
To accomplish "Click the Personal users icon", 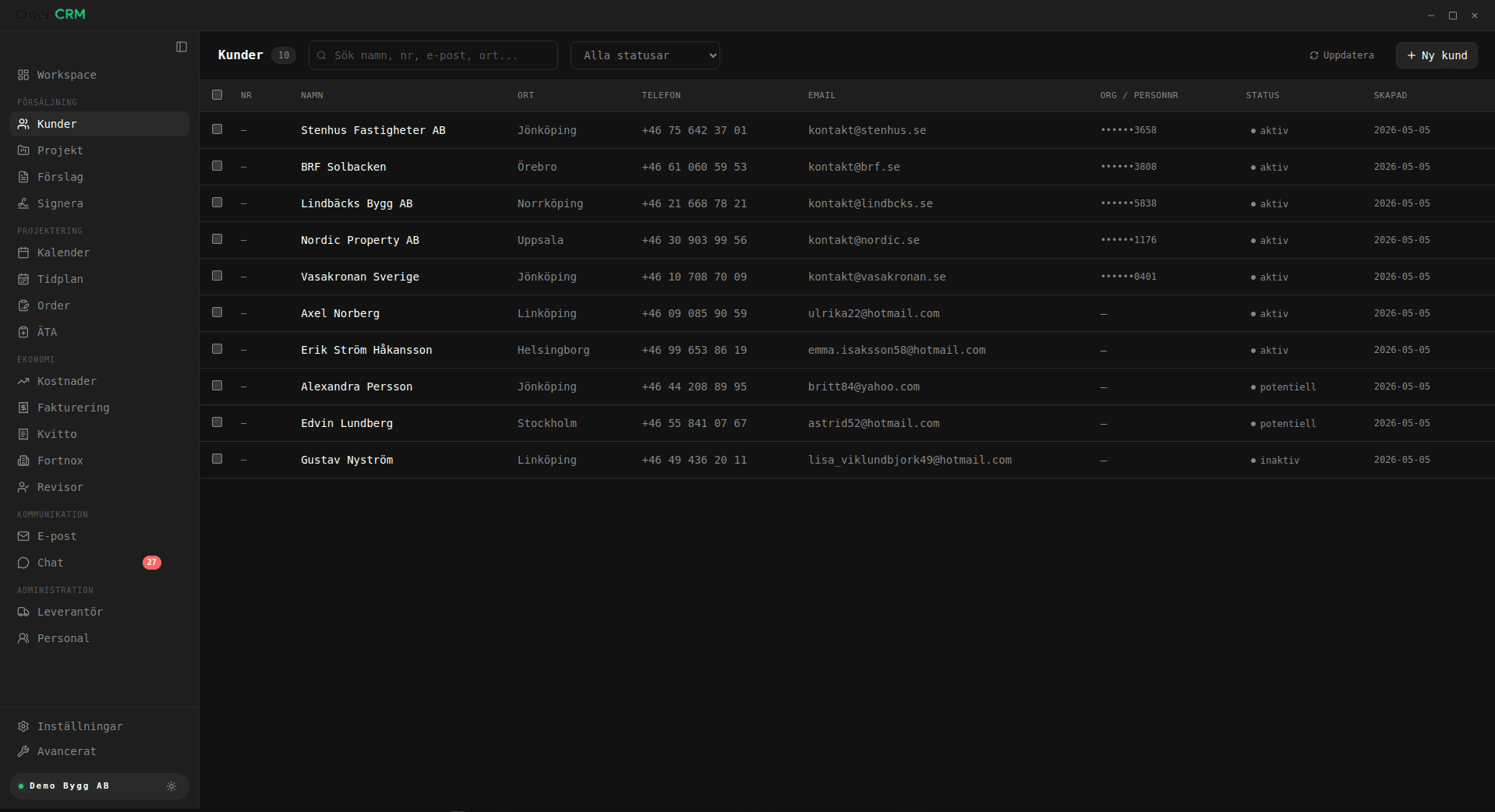I will [x=23, y=638].
